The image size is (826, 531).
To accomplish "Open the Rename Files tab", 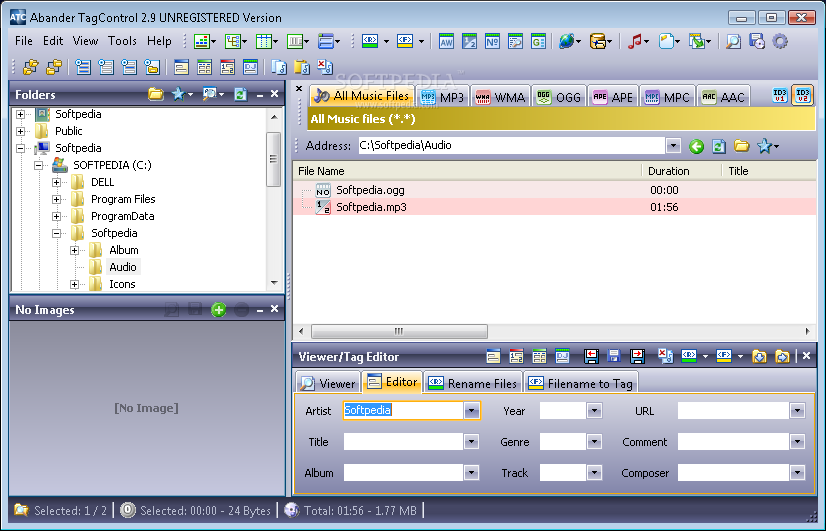I will [x=473, y=383].
